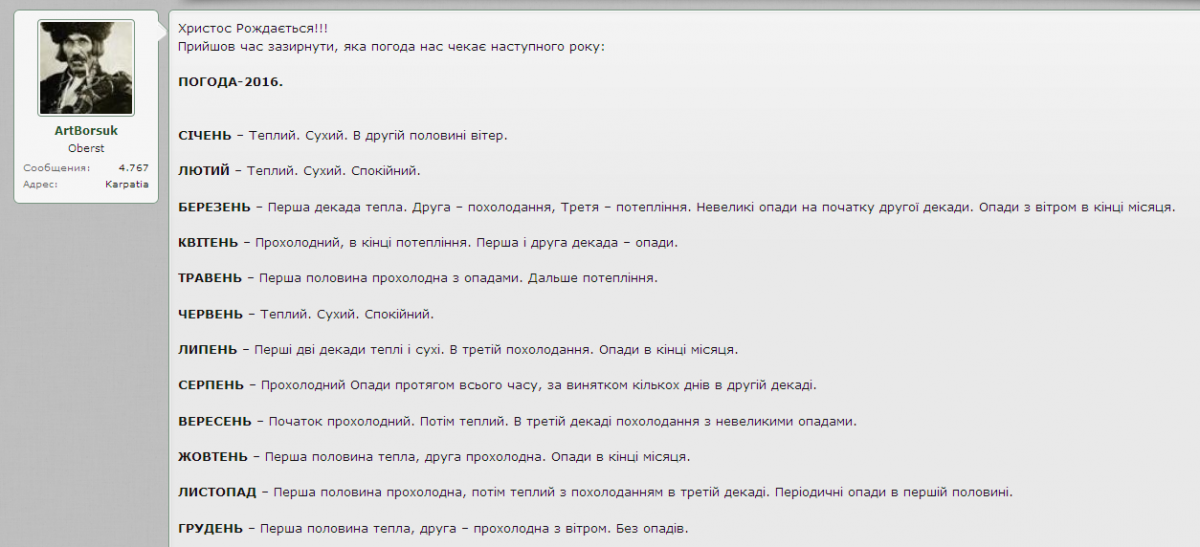The image size is (1200, 547).
Task: Click the КВІТЕНЬ forecast line
Action: click(428, 242)
